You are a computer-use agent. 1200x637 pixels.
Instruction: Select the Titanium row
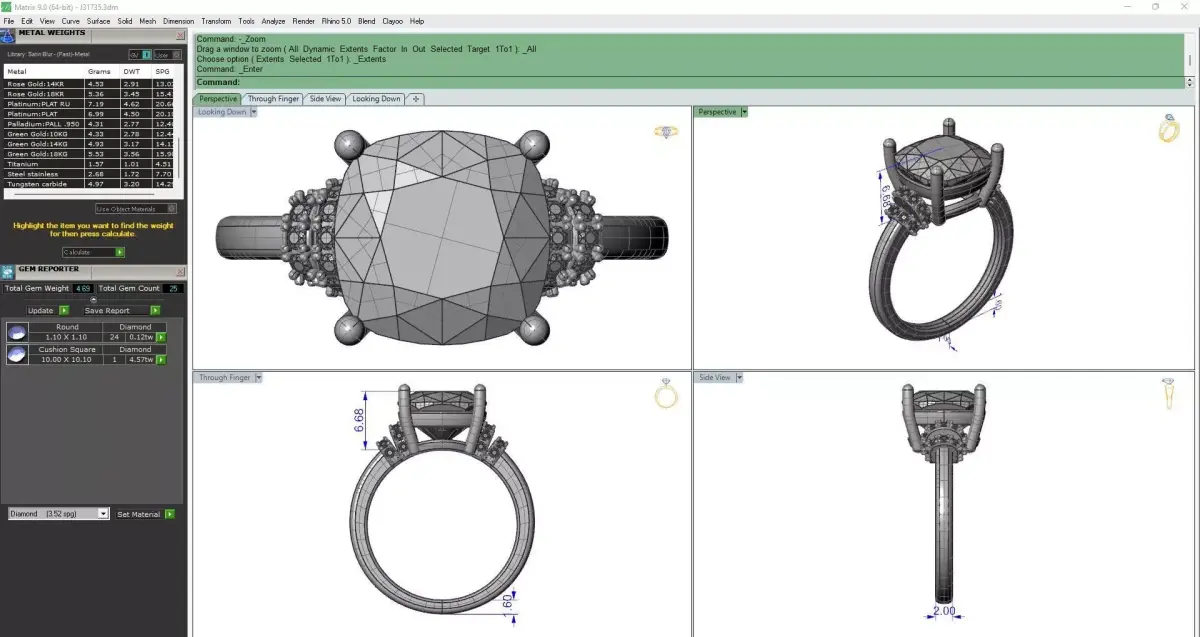click(89, 164)
